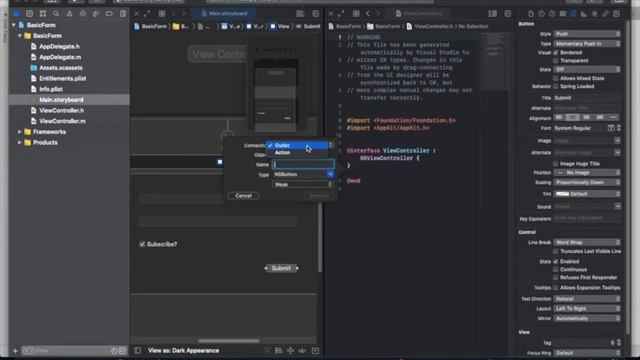Toggle Image Hugs Title checkbox

pyautogui.click(x=556, y=163)
